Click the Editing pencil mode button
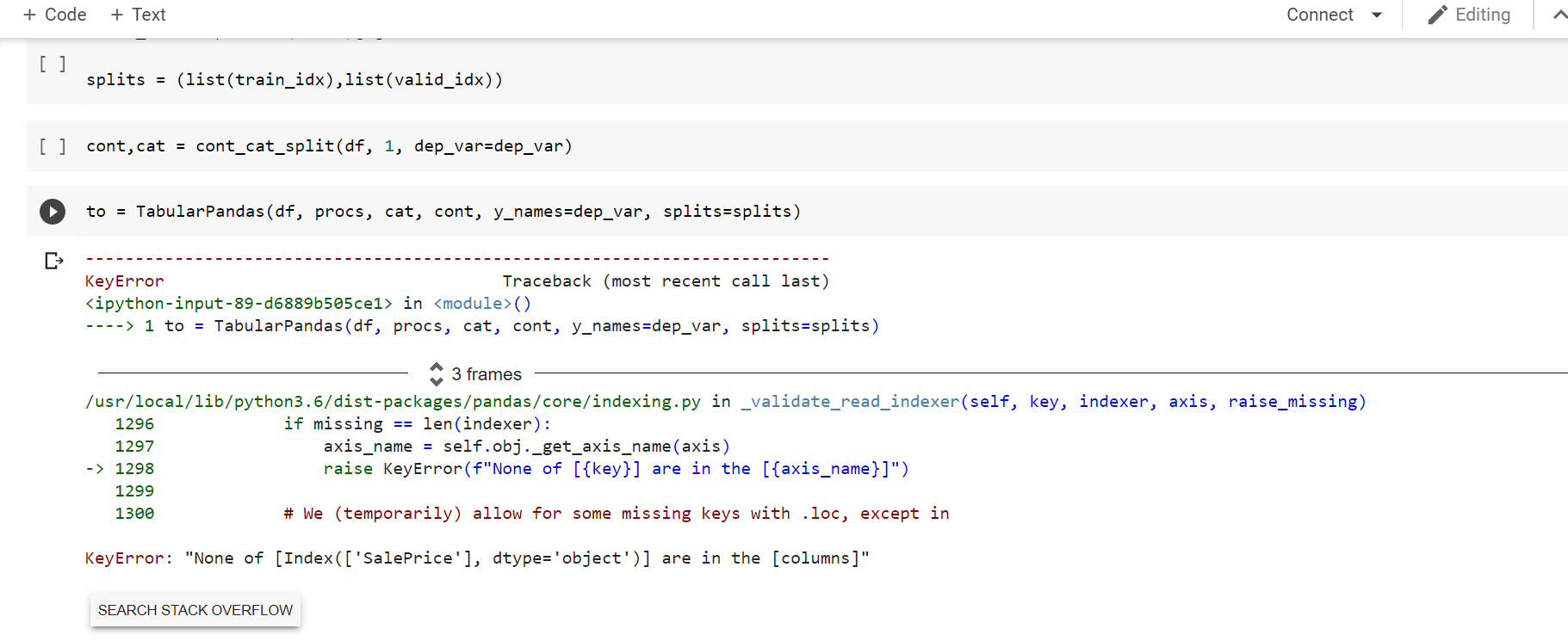The height and width of the screenshot is (641, 1568). coord(1469,15)
